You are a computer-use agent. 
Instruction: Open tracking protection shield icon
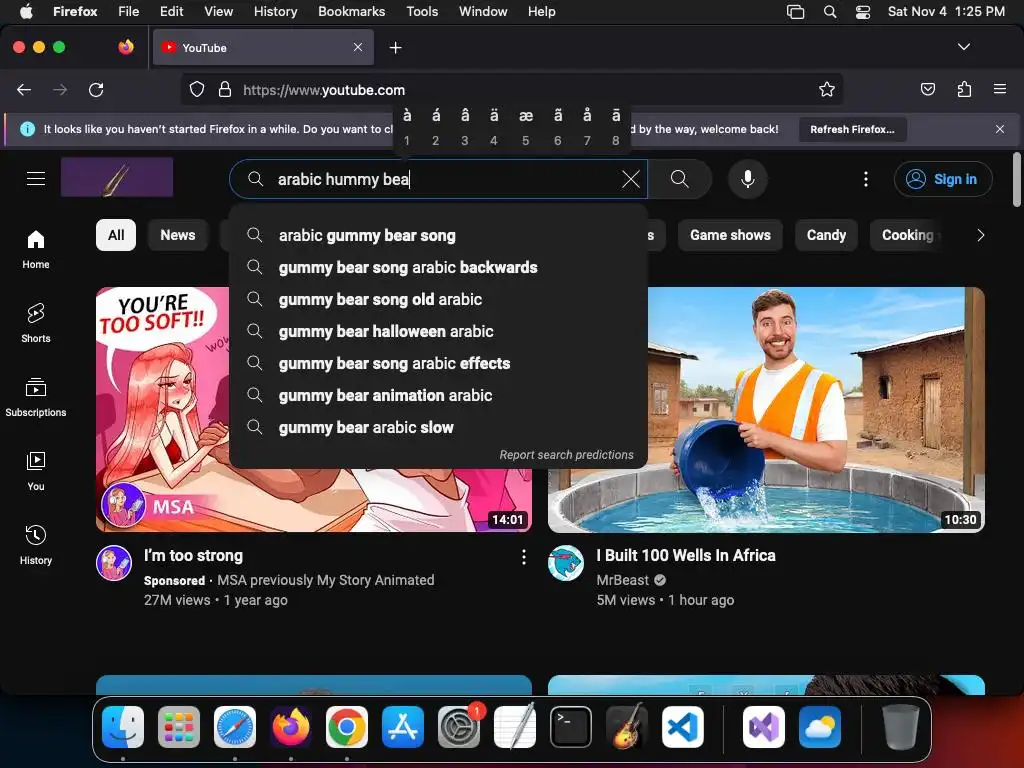(x=197, y=89)
